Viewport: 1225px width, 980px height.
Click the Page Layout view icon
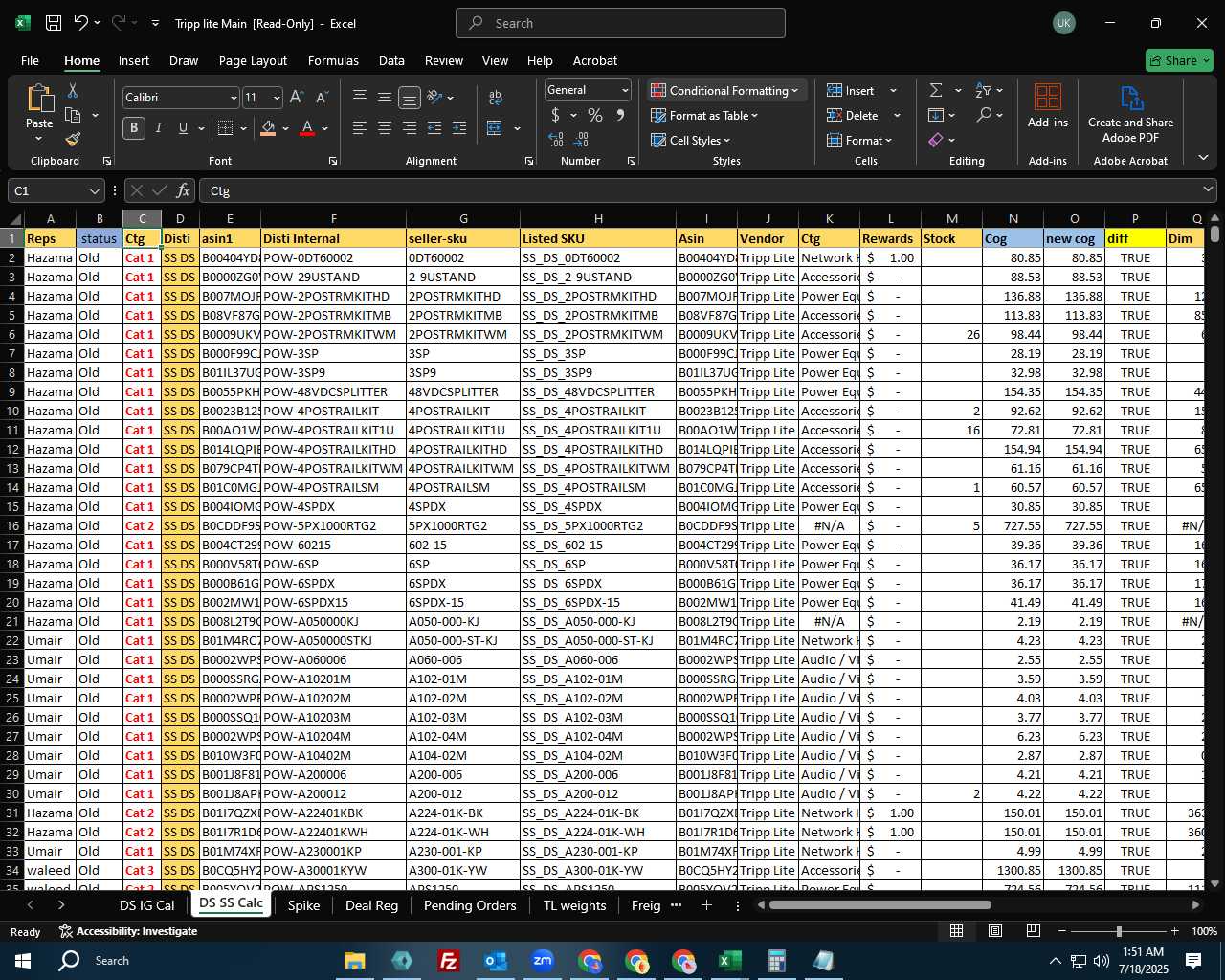pyautogui.click(x=995, y=931)
